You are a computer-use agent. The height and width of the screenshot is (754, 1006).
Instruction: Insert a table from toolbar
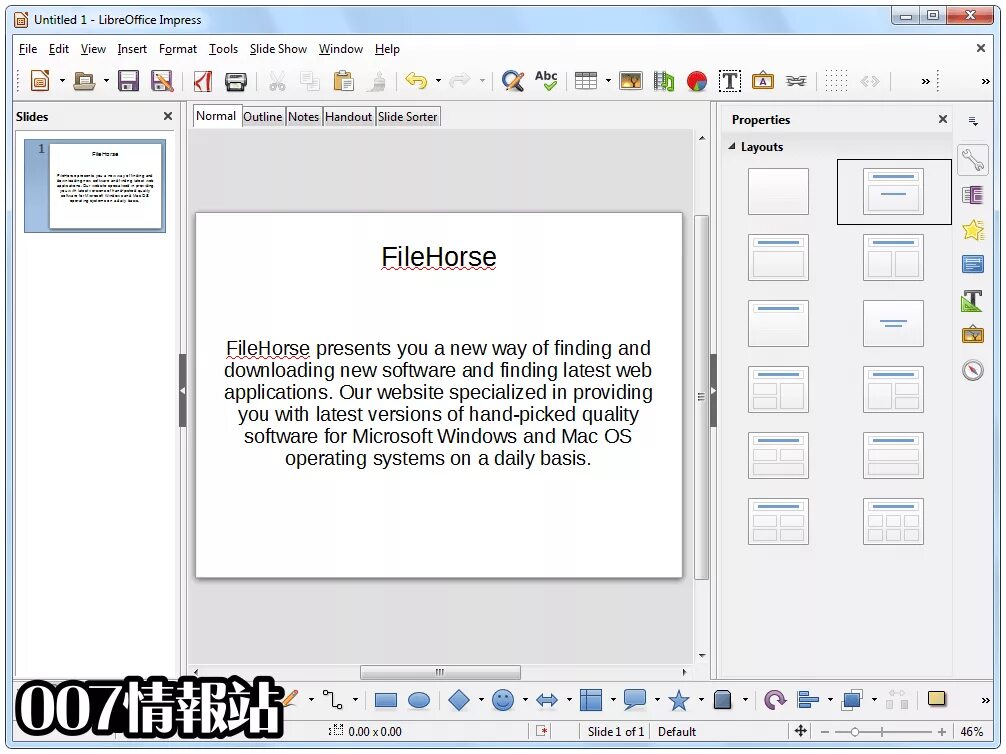(586, 81)
